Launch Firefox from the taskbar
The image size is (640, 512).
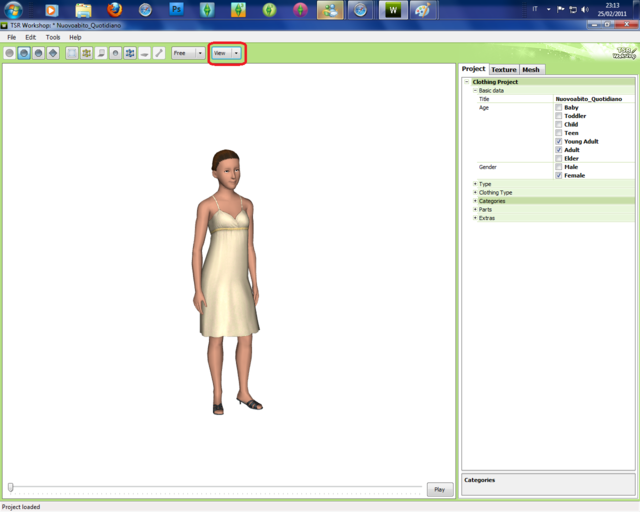tap(115, 10)
